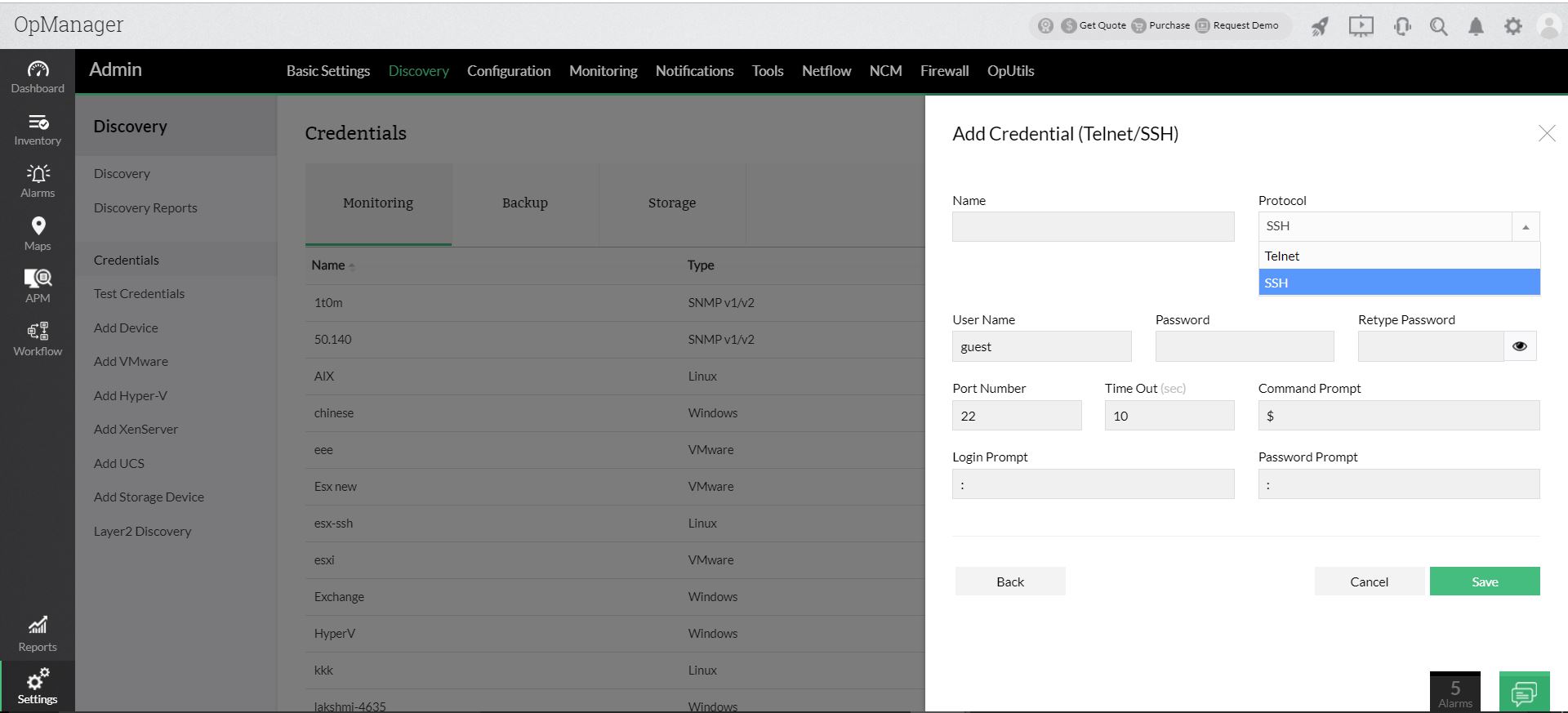Open the Dashboard from the sidebar

pos(38,77)
